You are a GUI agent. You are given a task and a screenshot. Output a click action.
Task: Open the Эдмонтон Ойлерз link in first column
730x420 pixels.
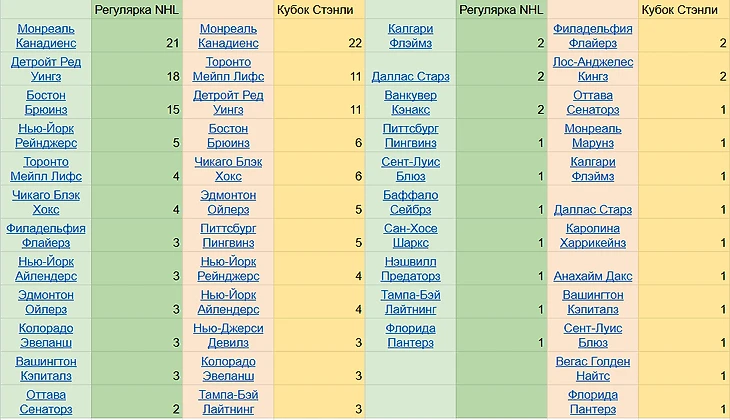(46, 302)
